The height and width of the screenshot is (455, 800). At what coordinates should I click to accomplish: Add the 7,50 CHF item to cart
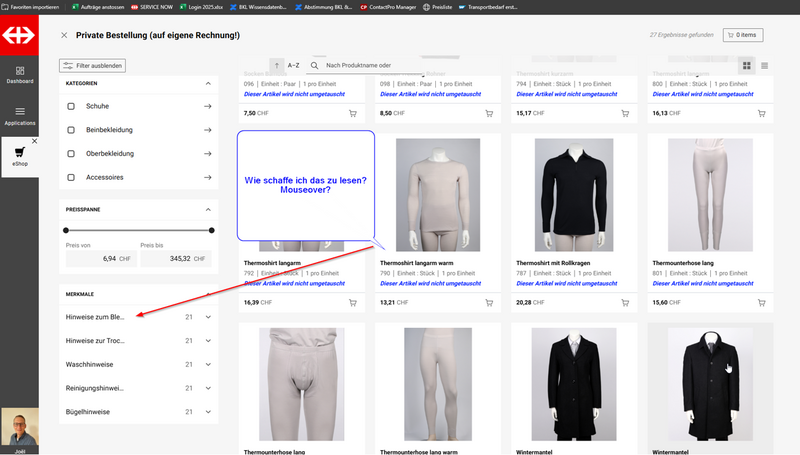pyautogui.click(x=352, y=114)
